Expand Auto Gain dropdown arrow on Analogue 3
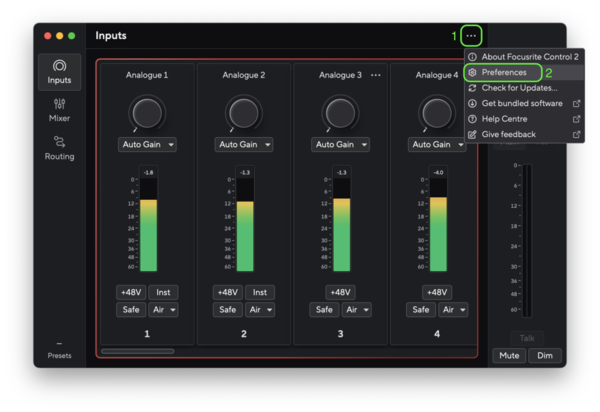The width and height of the screenshot is (600, 412). (365, 145)
